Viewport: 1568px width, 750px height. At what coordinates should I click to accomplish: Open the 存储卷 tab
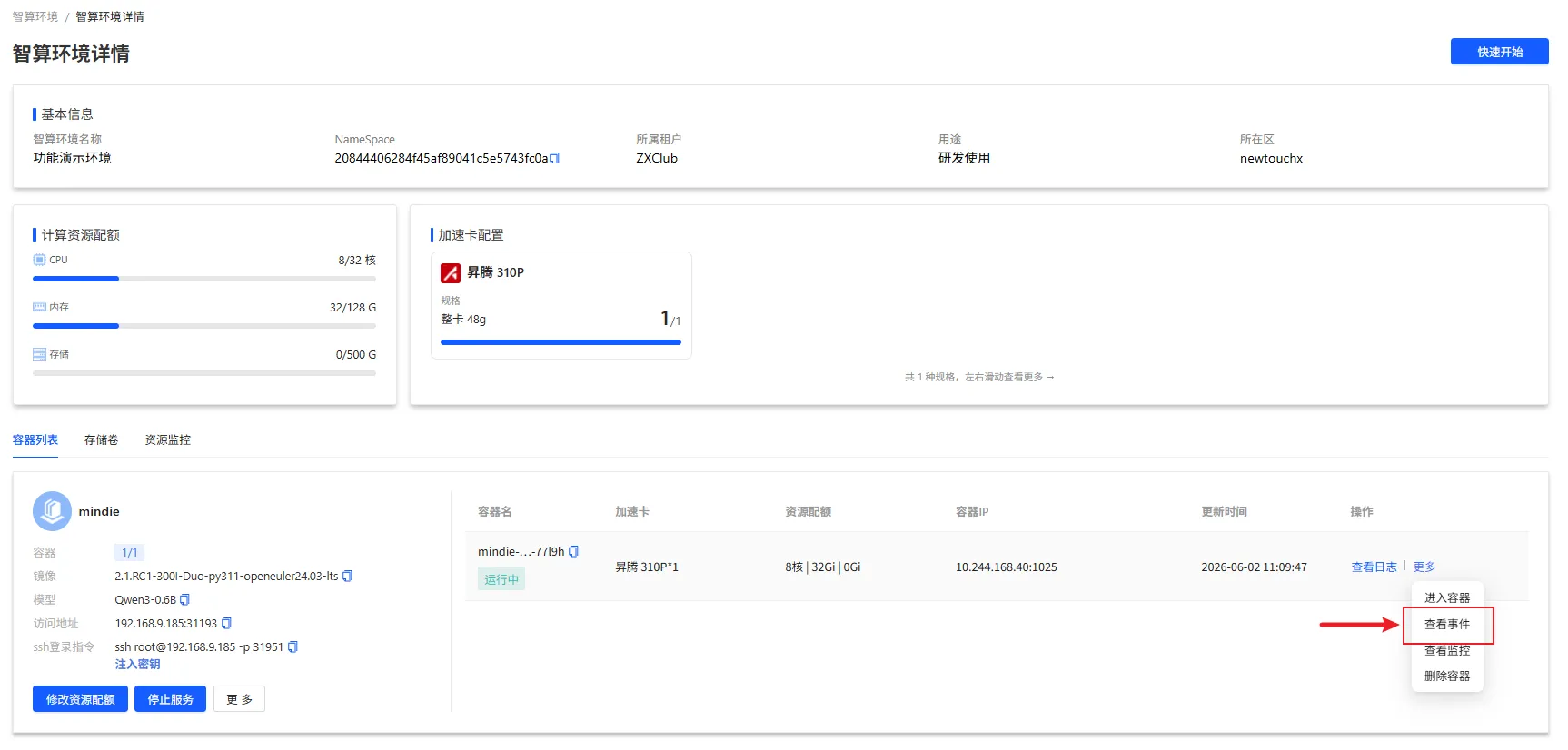click(101, 439)
